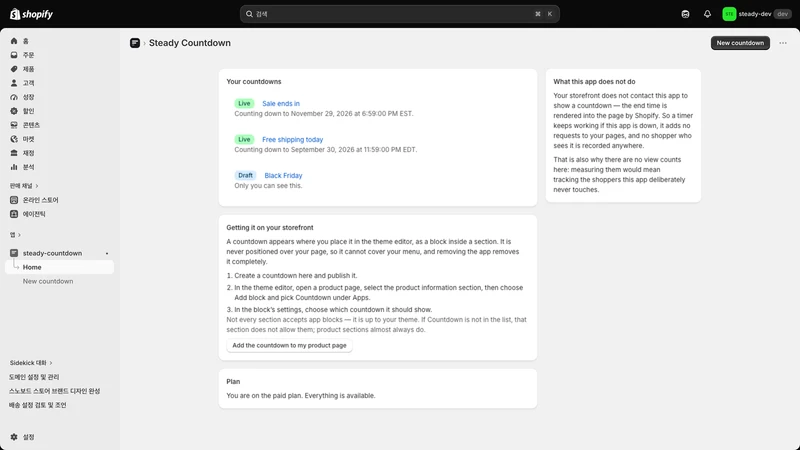Expand the Apps (앱) section chevron
Image resolution: width=800 pixels, height=450 pixels.
[x=19, y=235]
